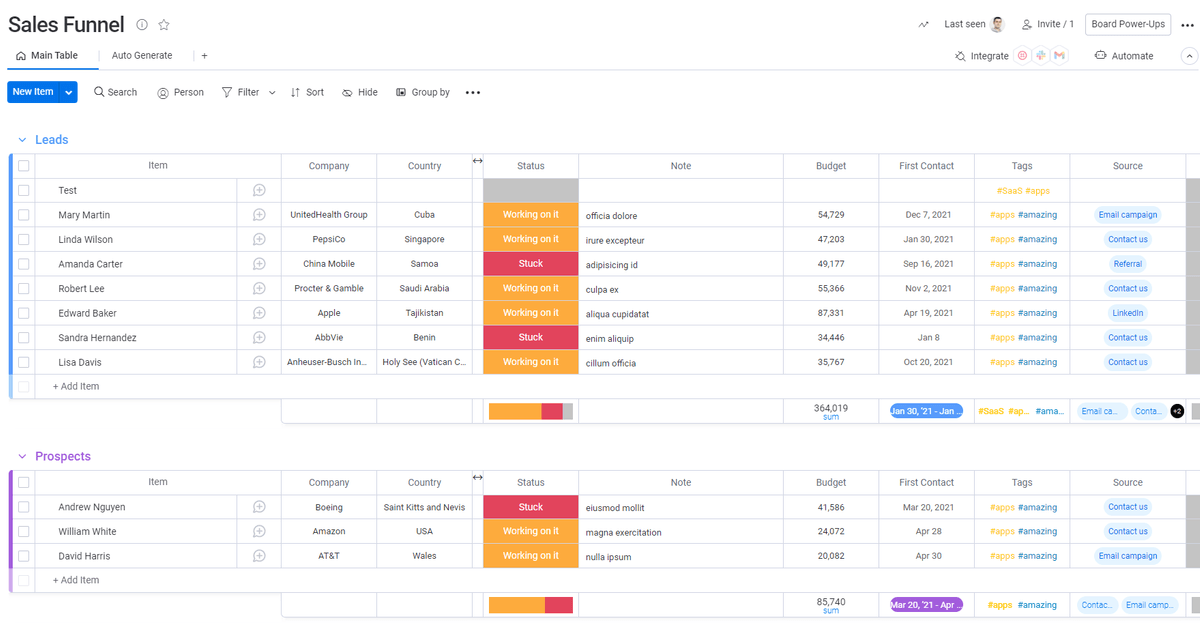Select the checkbox on Mary Martin's row
Image resolution: width=1200 pixels, height=627 pixels.
tap(23, 214)
